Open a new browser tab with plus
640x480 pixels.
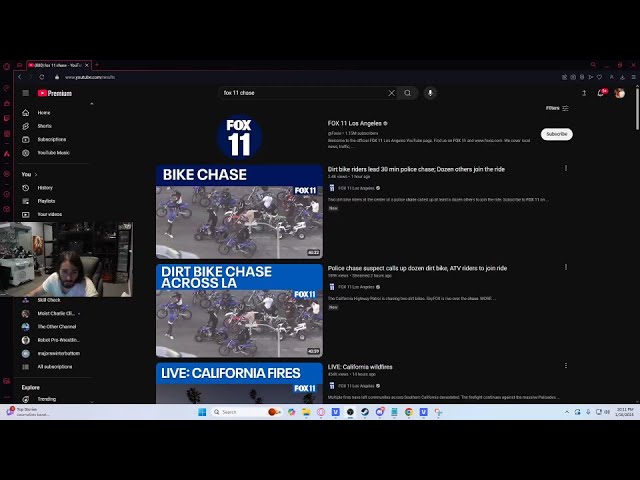97,65
